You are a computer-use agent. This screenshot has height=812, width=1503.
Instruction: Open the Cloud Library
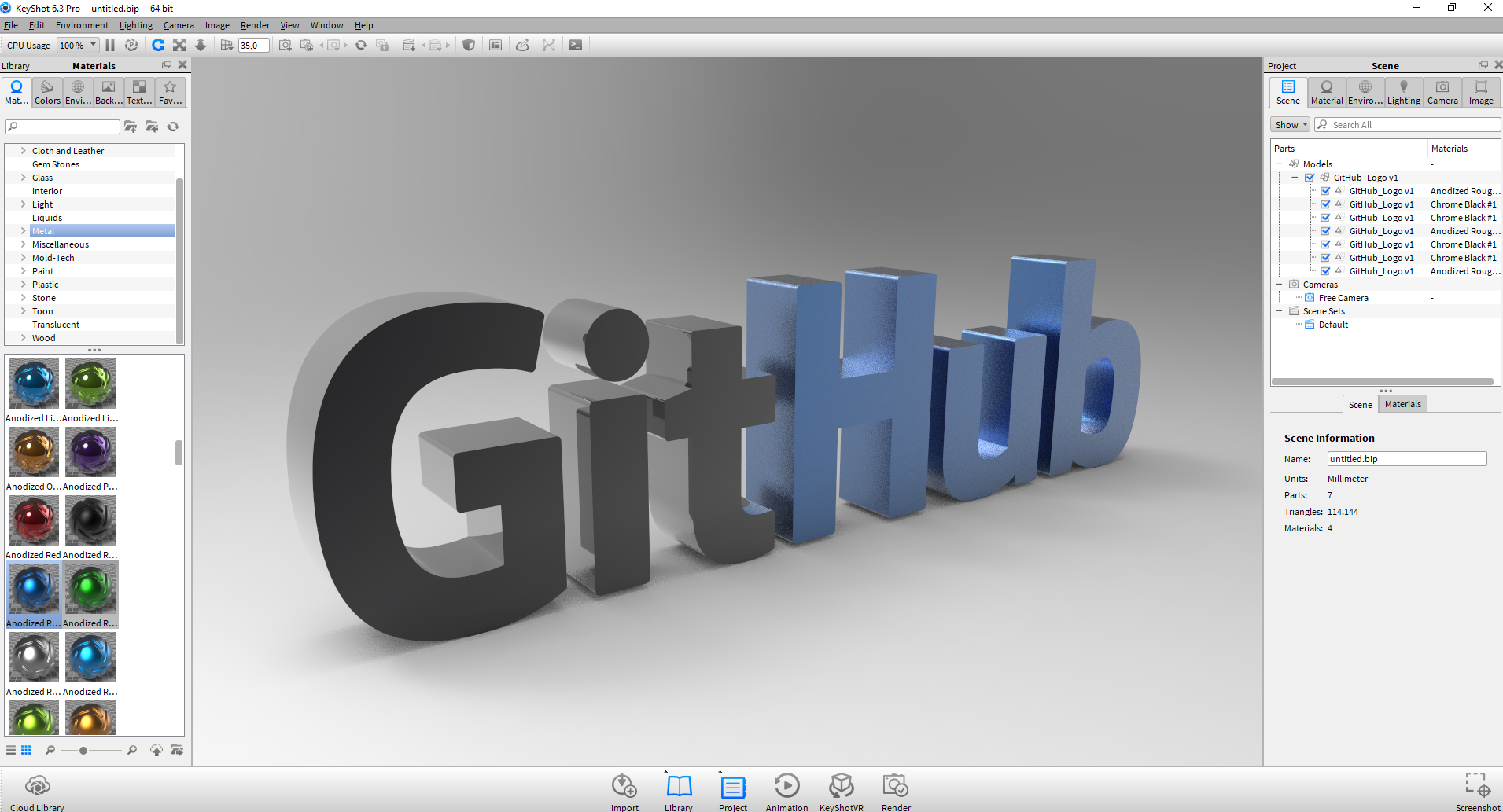[x=37, y=786]
